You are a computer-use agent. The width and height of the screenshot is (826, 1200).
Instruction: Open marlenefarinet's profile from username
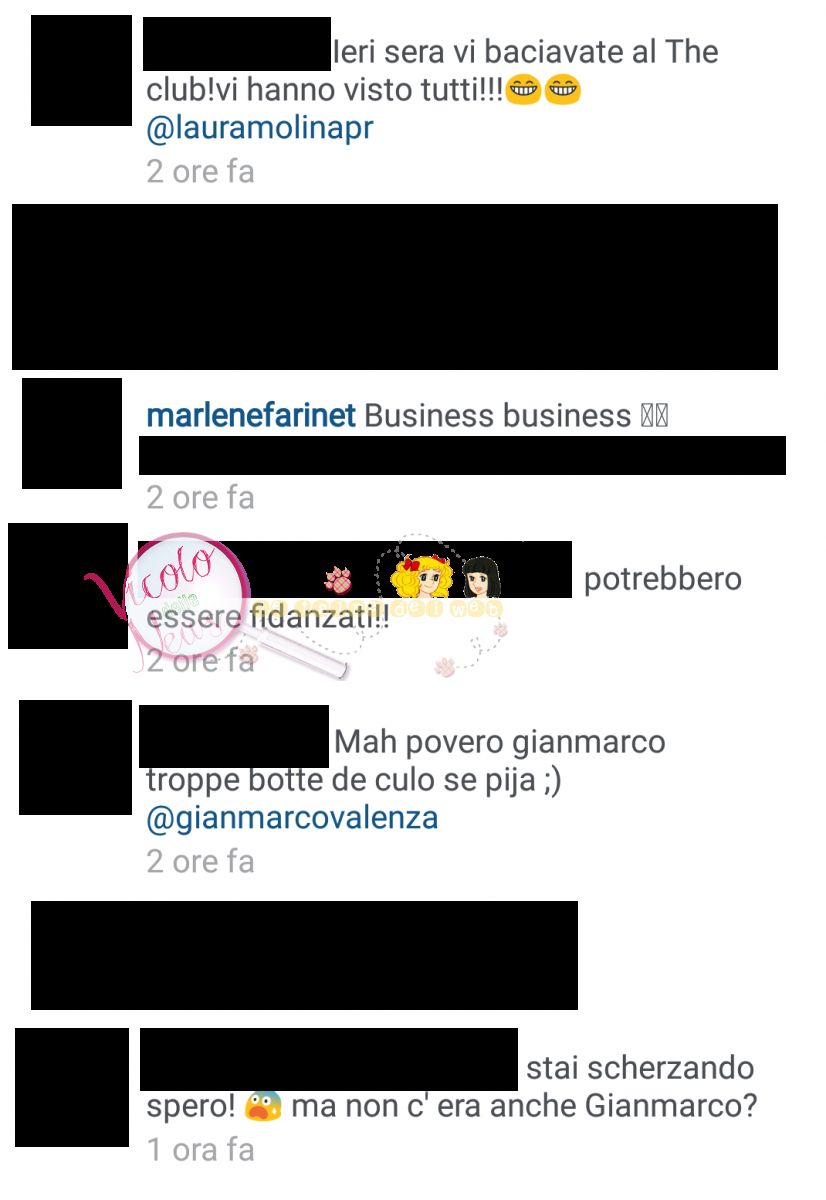click(251, 416)
